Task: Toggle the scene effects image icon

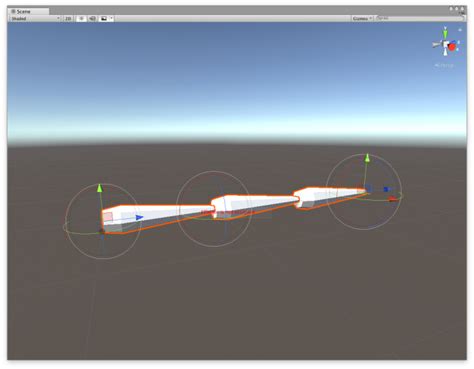Action: [104, 19]
